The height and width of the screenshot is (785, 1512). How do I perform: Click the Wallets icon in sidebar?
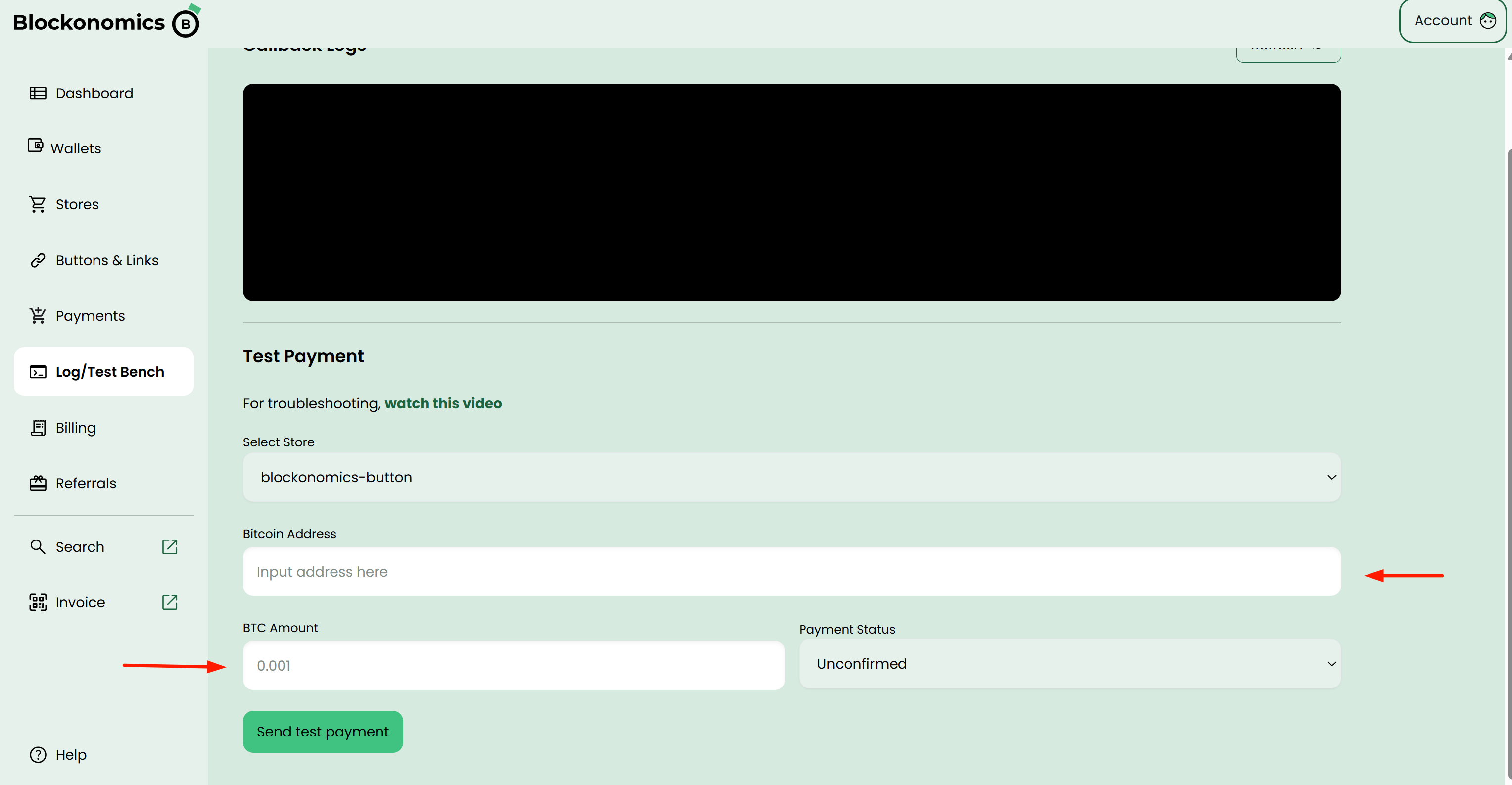coord(35,146)
